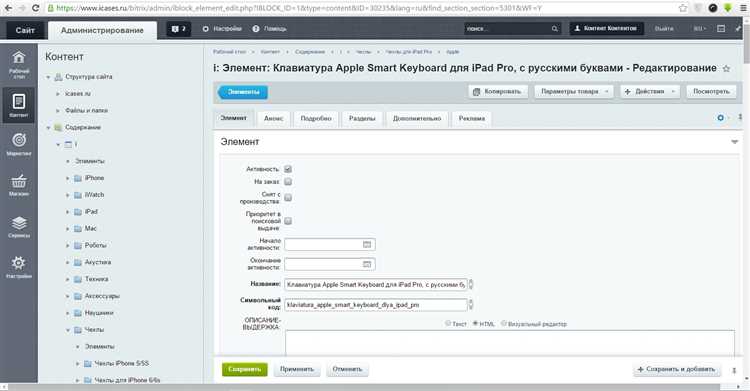
Task: Switch to the Дополнительно tab
Action: (417, 119)
